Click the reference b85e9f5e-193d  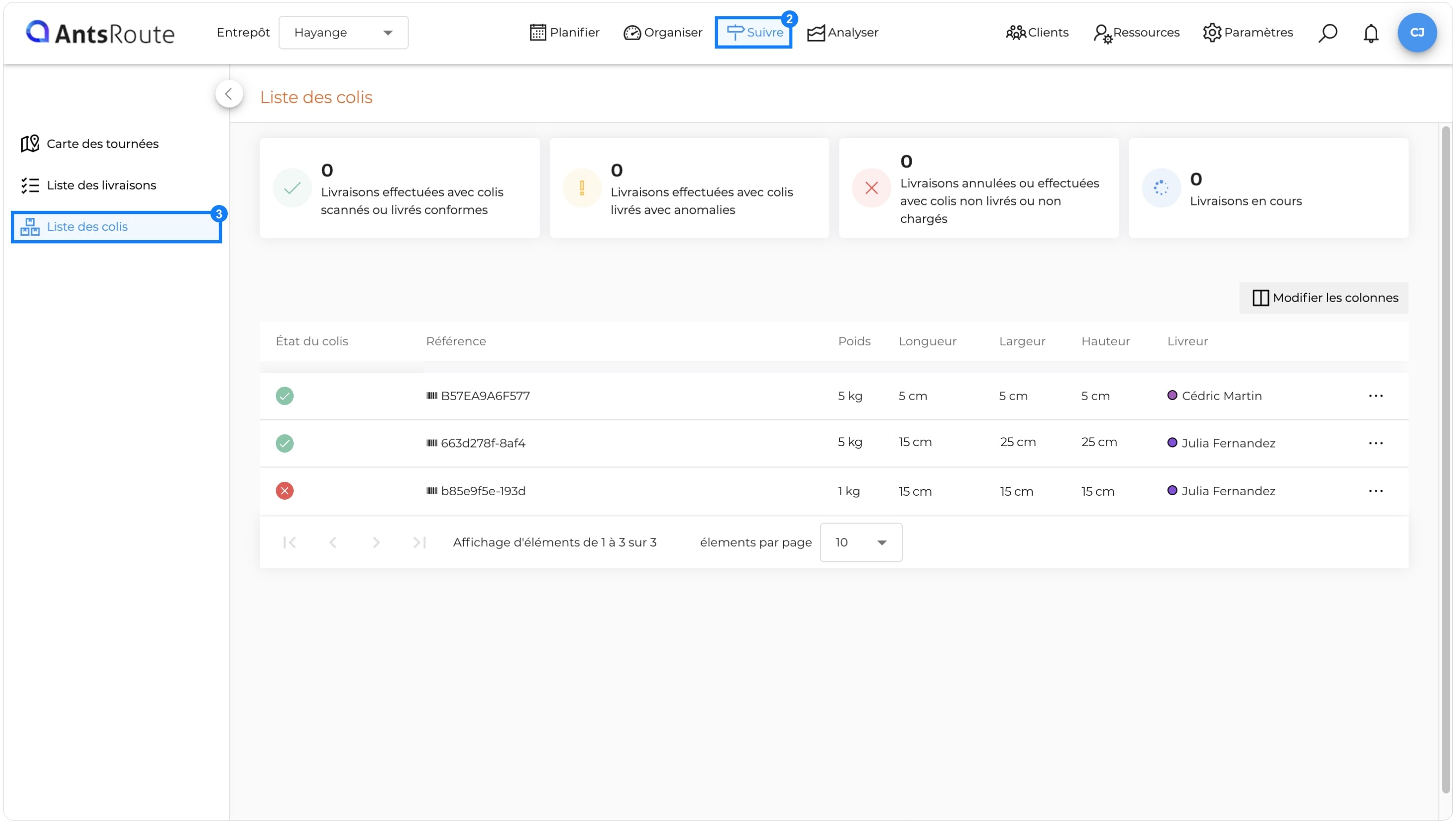pos(483,491)
